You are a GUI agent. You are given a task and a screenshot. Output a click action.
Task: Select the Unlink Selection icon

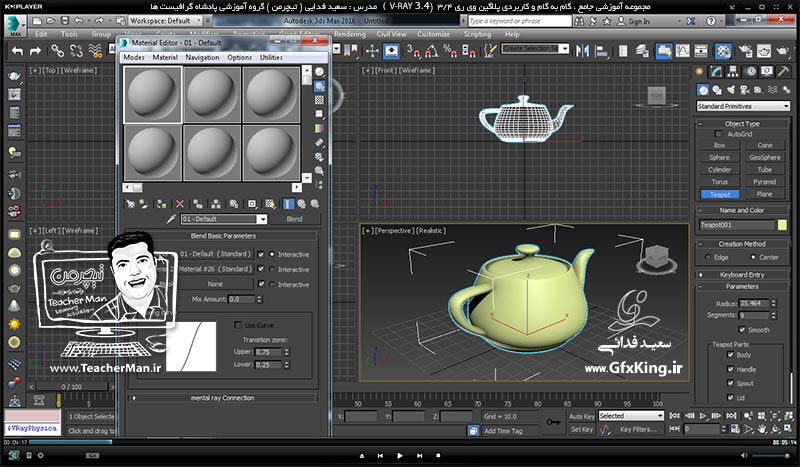77,51
